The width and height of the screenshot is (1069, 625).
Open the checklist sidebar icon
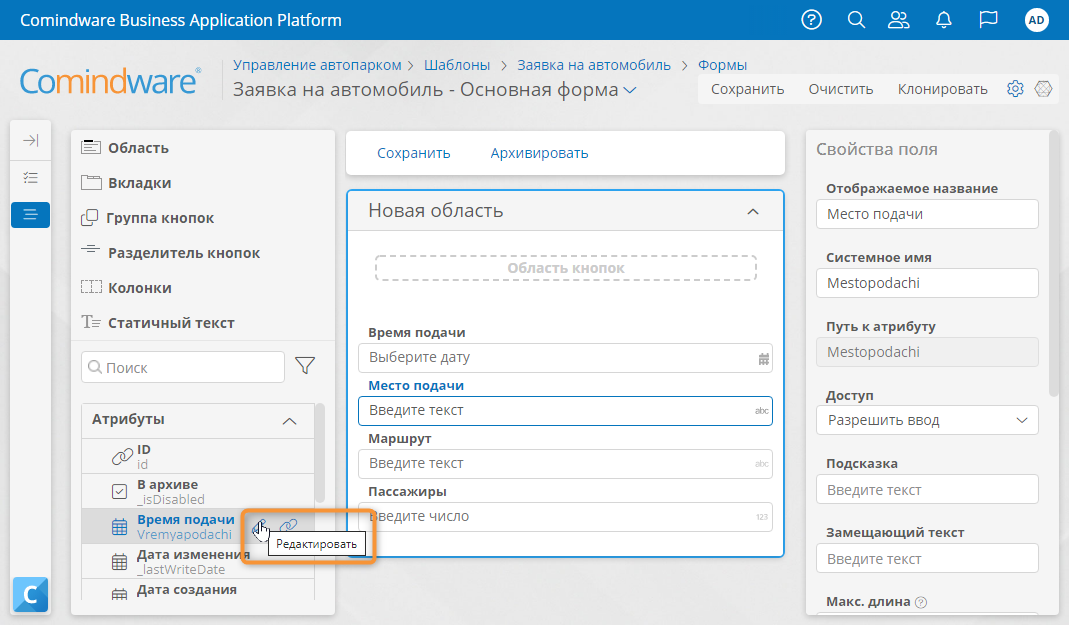pyautogui.click(x=31, y=178)
